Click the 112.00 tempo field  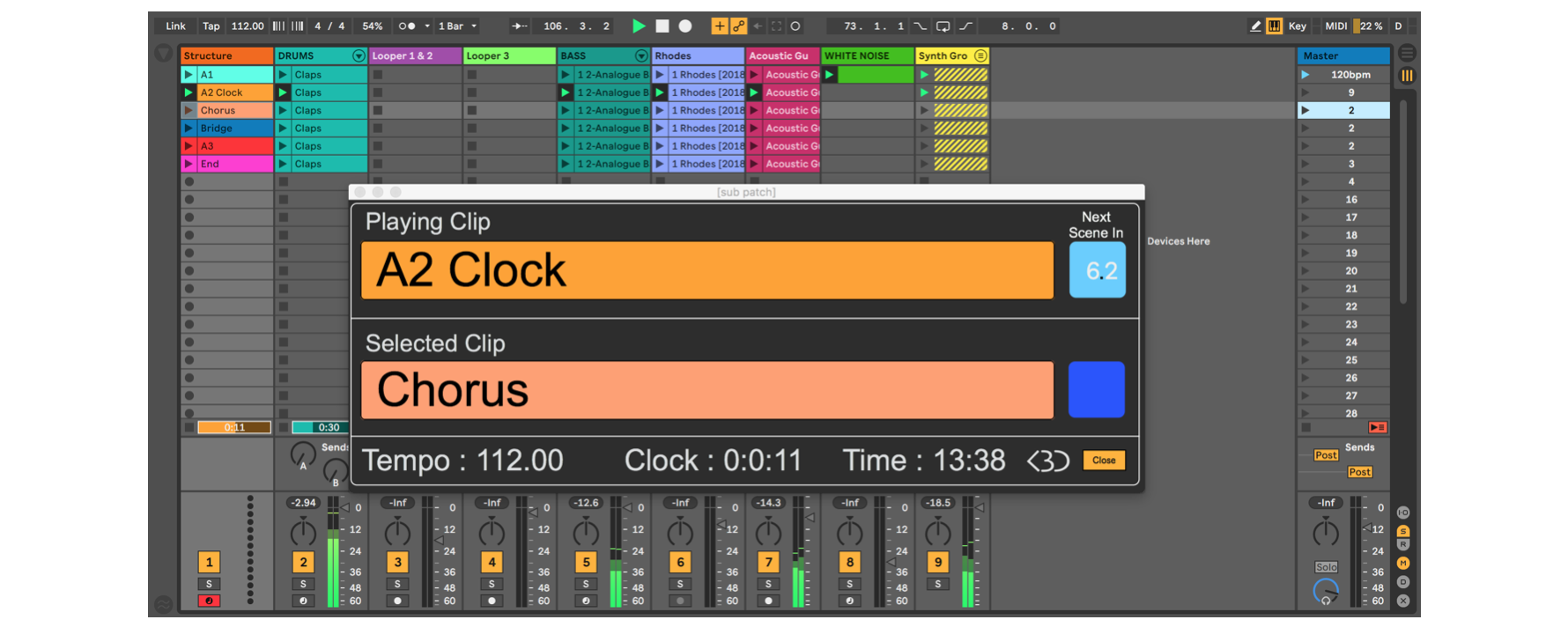tap(248, 26)
